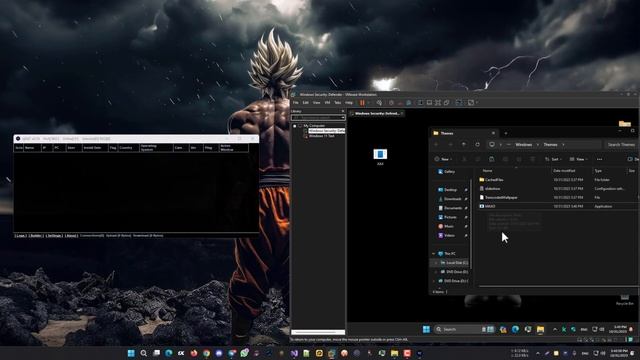Image resolution: width=640 pixels, height=360 pixels.
Task: Click the guest VM Start button
Action: click(426, 329)
